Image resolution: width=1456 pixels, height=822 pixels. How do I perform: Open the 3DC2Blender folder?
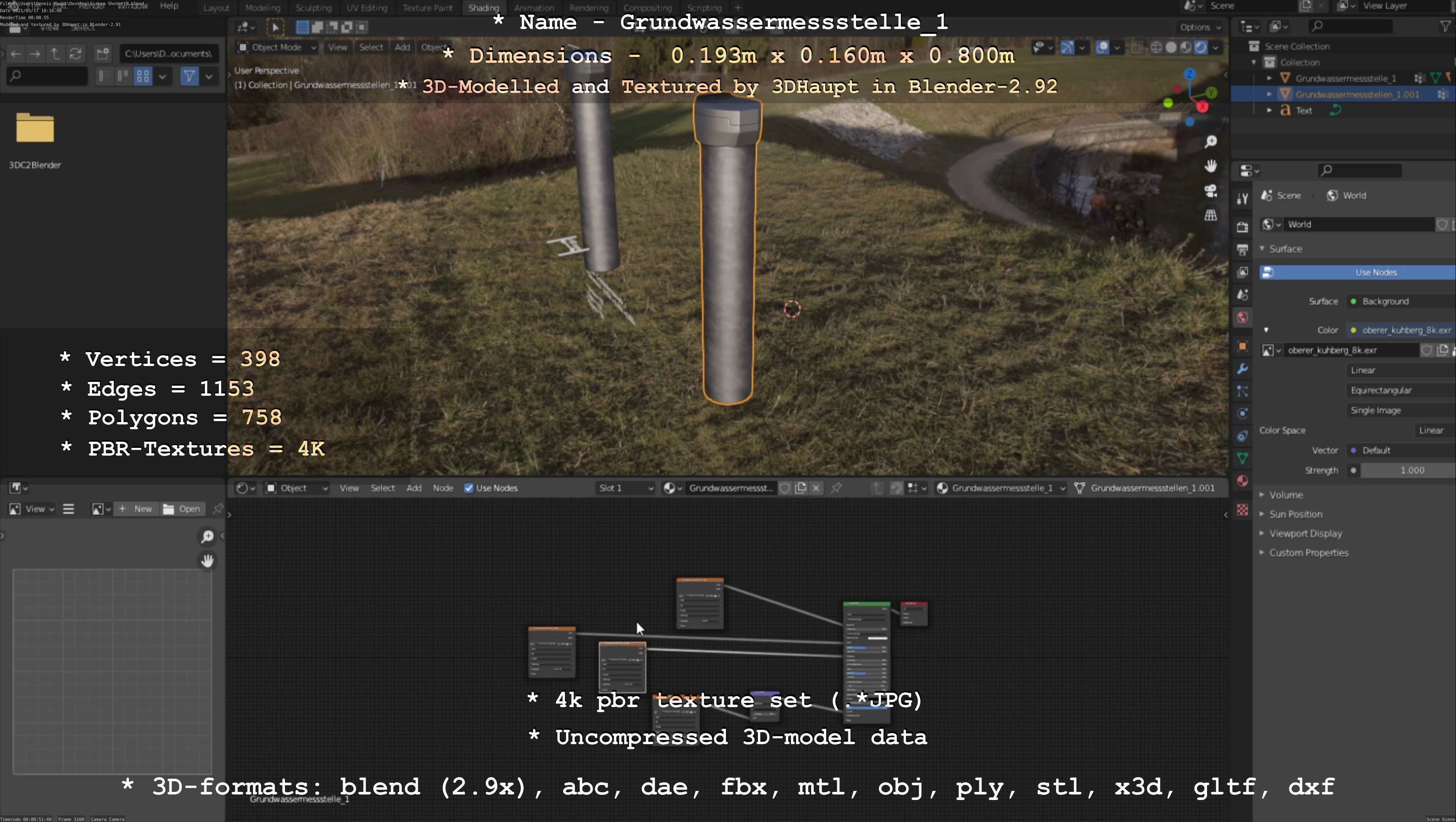pyautogui.click(x=35, y=129)
